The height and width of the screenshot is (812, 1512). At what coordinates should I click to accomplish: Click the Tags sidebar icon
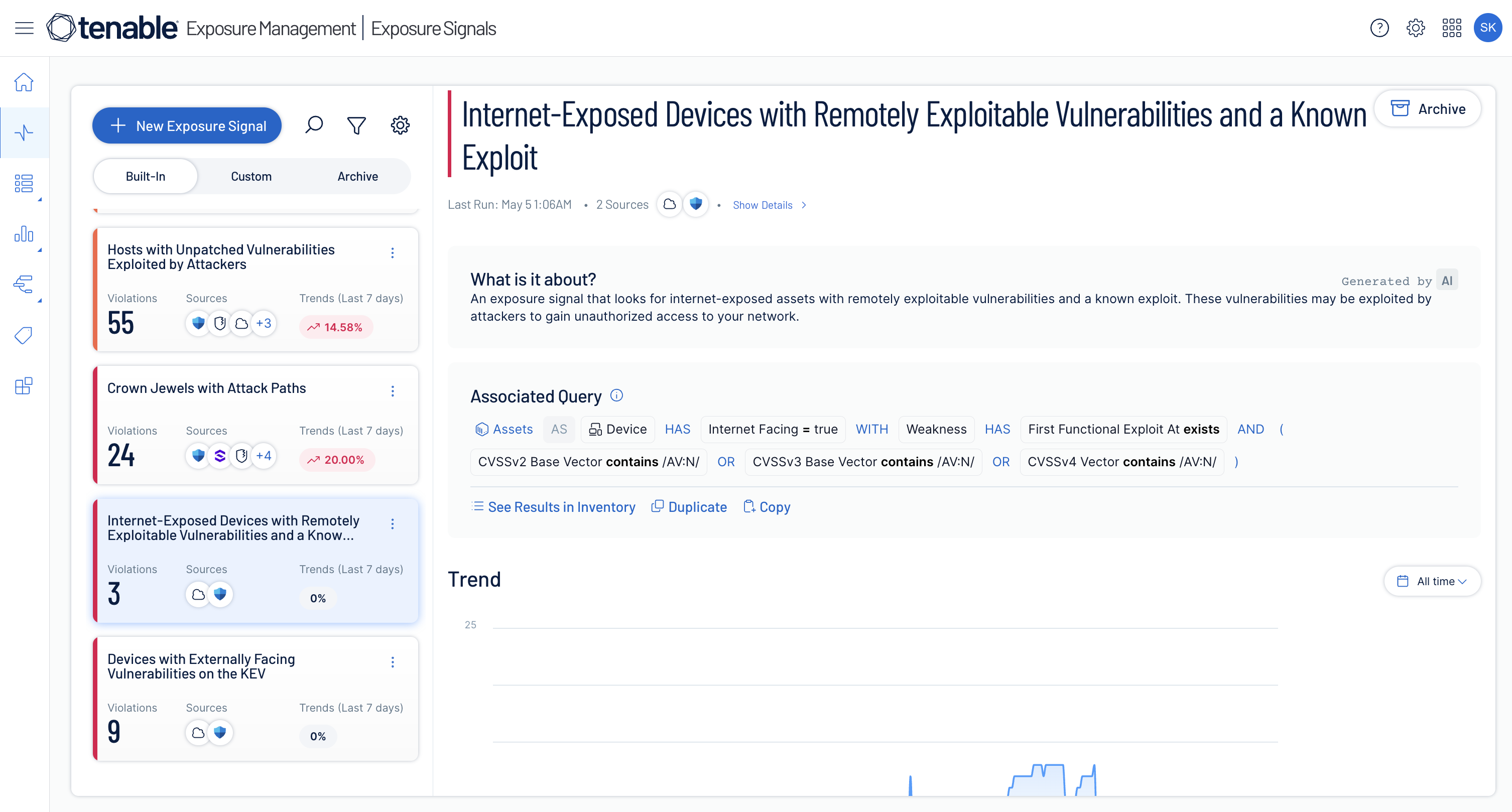pyautogui.click(x=24, y=336)
